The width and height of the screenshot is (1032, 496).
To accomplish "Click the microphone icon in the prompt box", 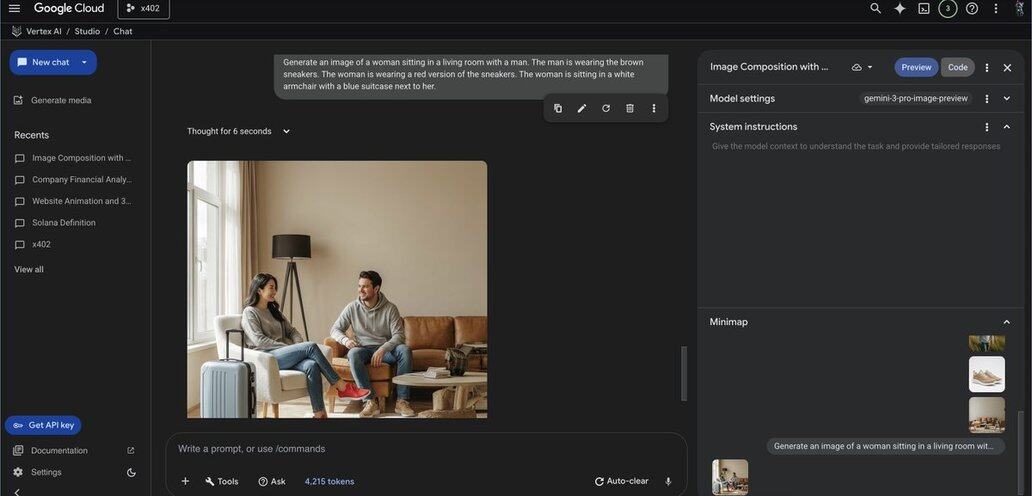I will 668,481.
